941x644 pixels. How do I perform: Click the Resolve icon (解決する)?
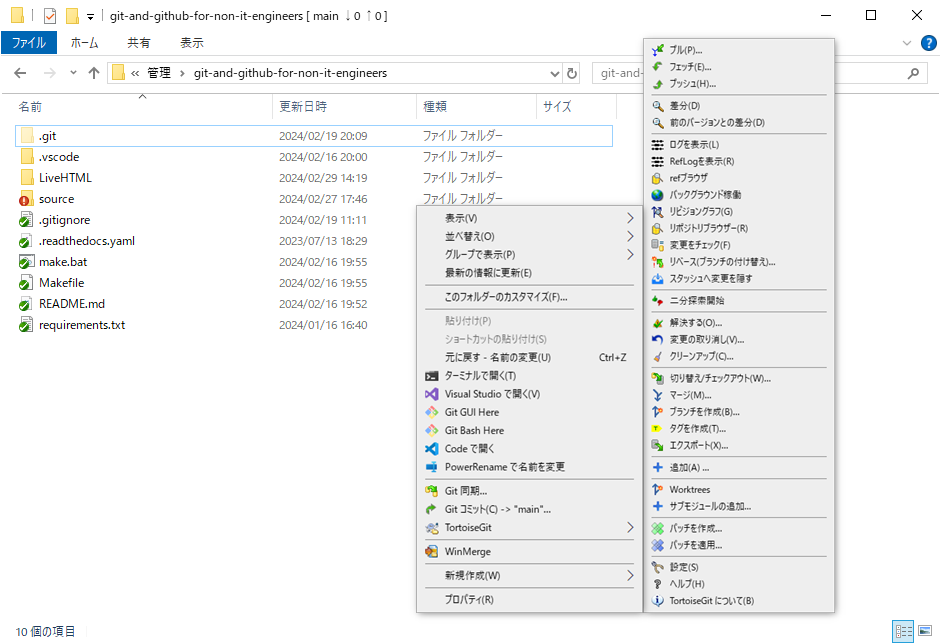[x=658, y=323]
